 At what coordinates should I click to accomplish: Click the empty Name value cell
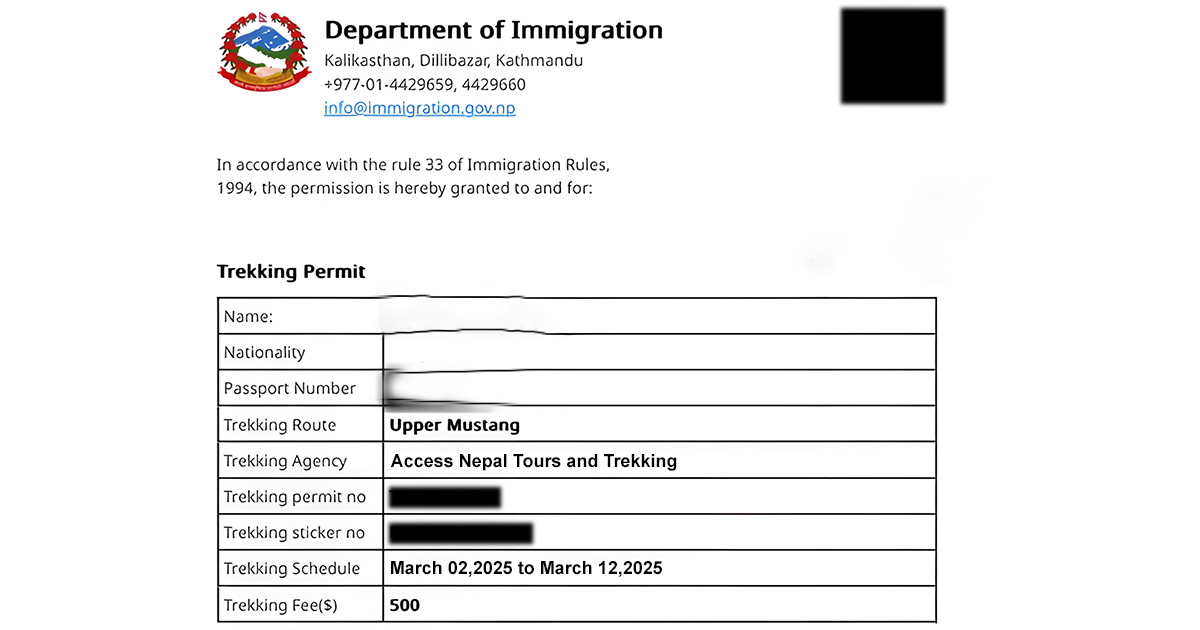click(658, 317)
